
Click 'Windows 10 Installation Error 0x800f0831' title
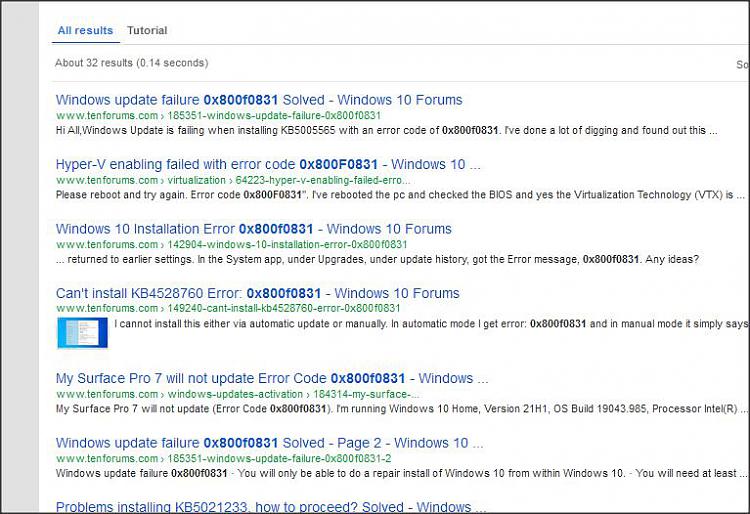pos(253,229)
